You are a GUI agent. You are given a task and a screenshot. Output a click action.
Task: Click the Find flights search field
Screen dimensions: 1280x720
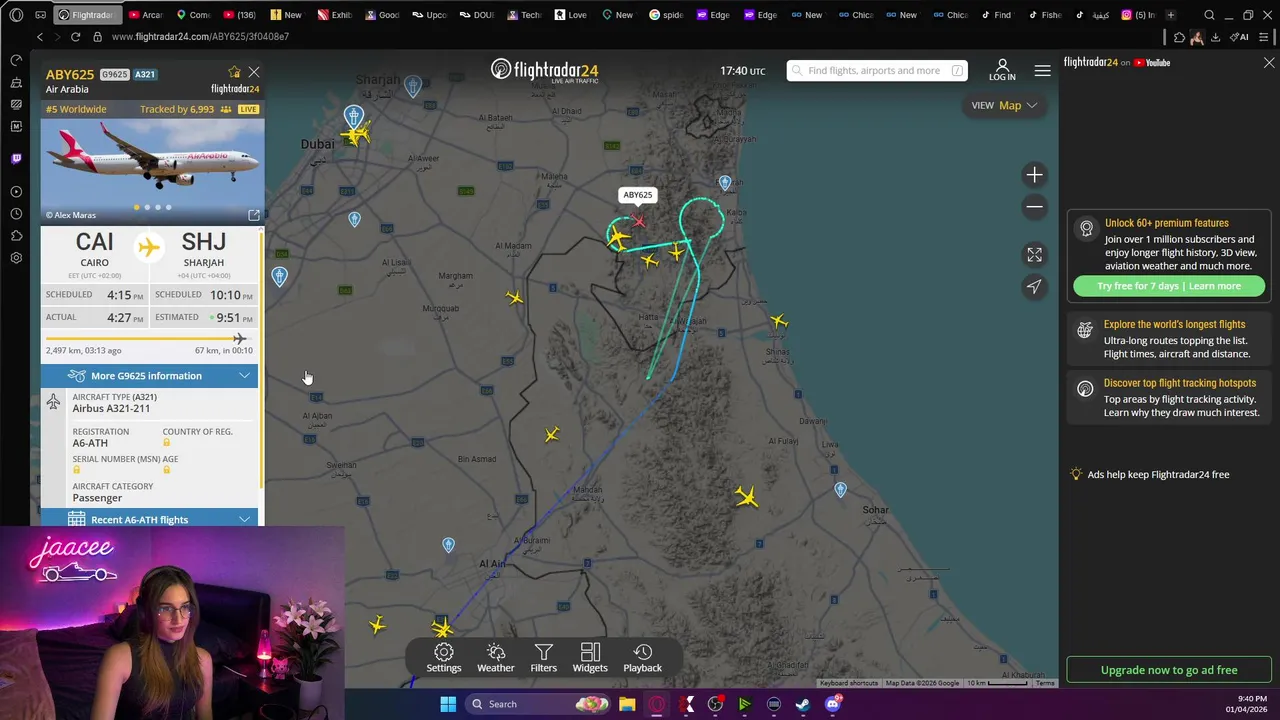click(x=877, y=70)
